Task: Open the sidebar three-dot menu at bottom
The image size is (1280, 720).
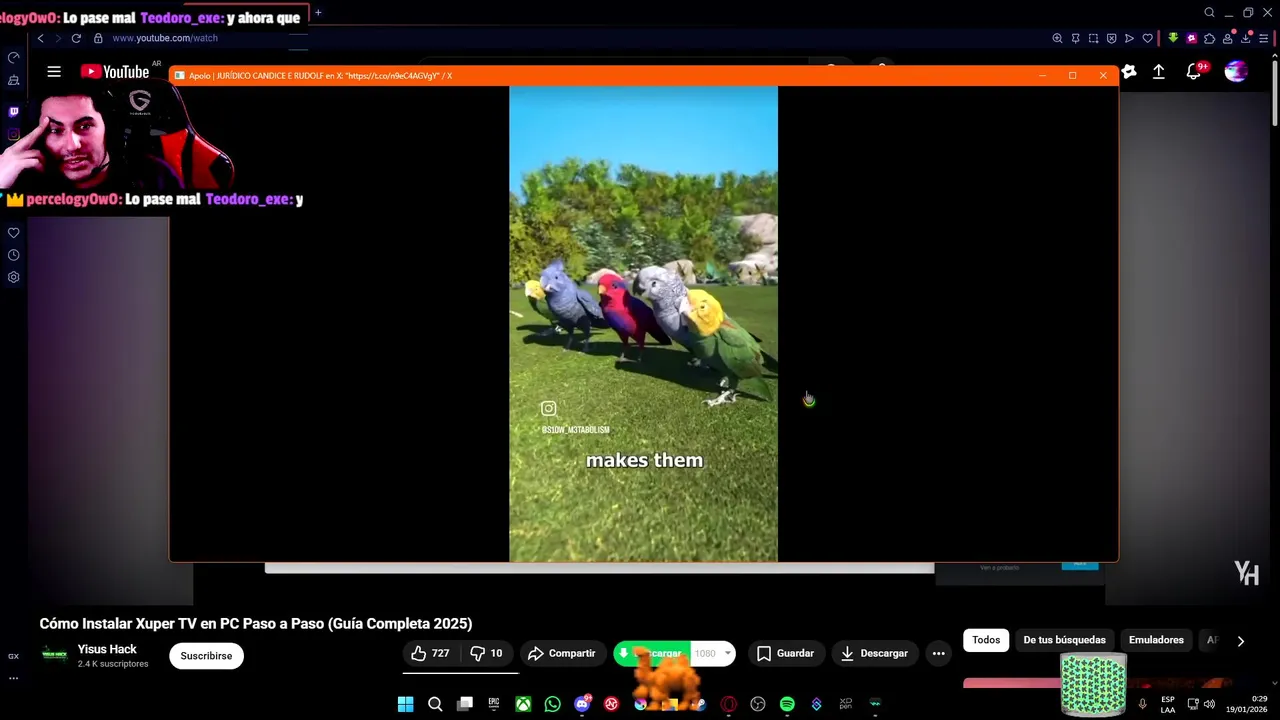Action: click(13, 678)
